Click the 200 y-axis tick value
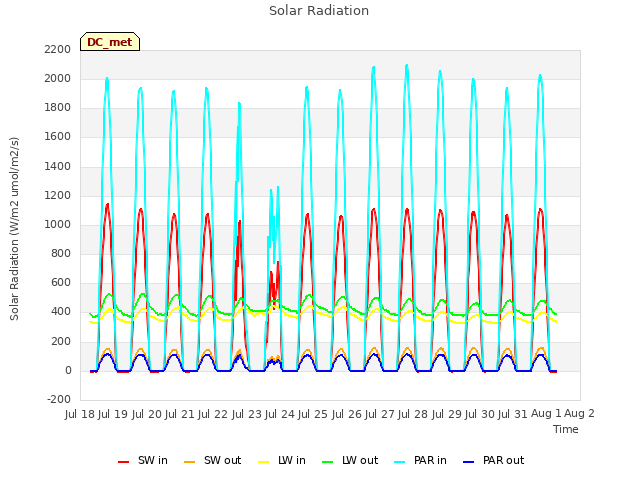The height and width of the screenshot is (480, 640). 61,342
